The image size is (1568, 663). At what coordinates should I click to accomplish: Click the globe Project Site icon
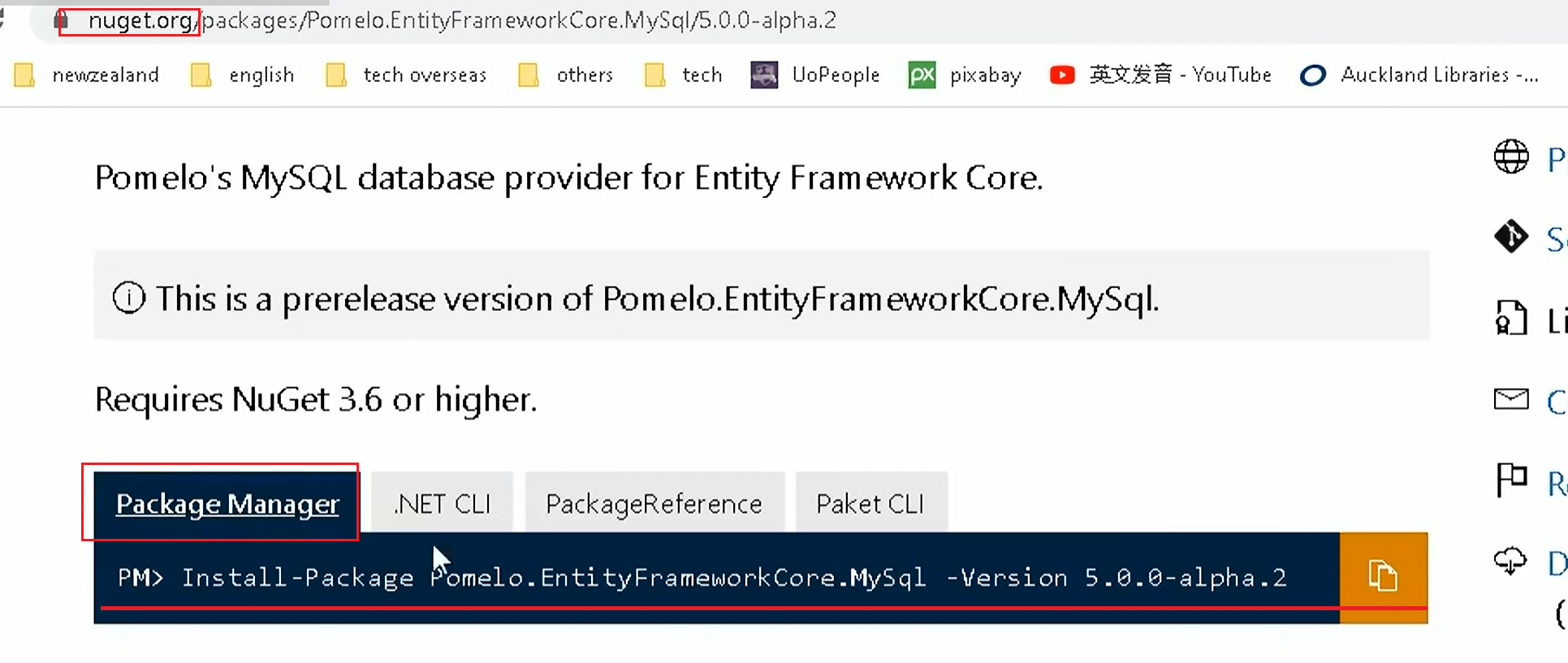(x=1510, y=157)
